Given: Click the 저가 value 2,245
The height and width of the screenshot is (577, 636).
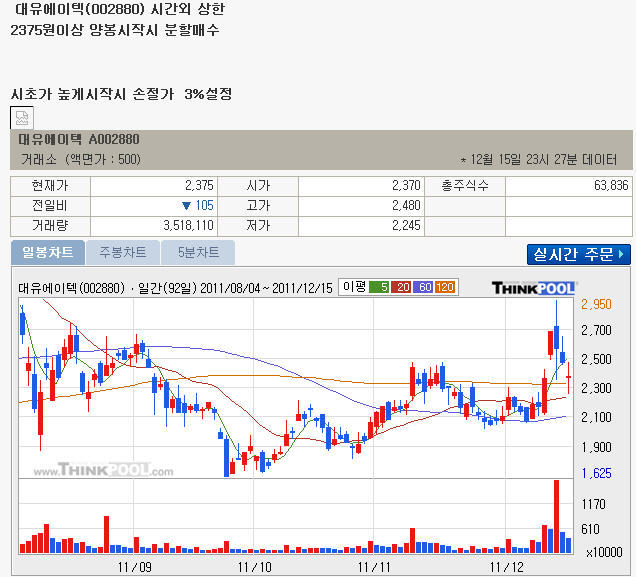Looking at the screenshot, I should tap(406, 225).
